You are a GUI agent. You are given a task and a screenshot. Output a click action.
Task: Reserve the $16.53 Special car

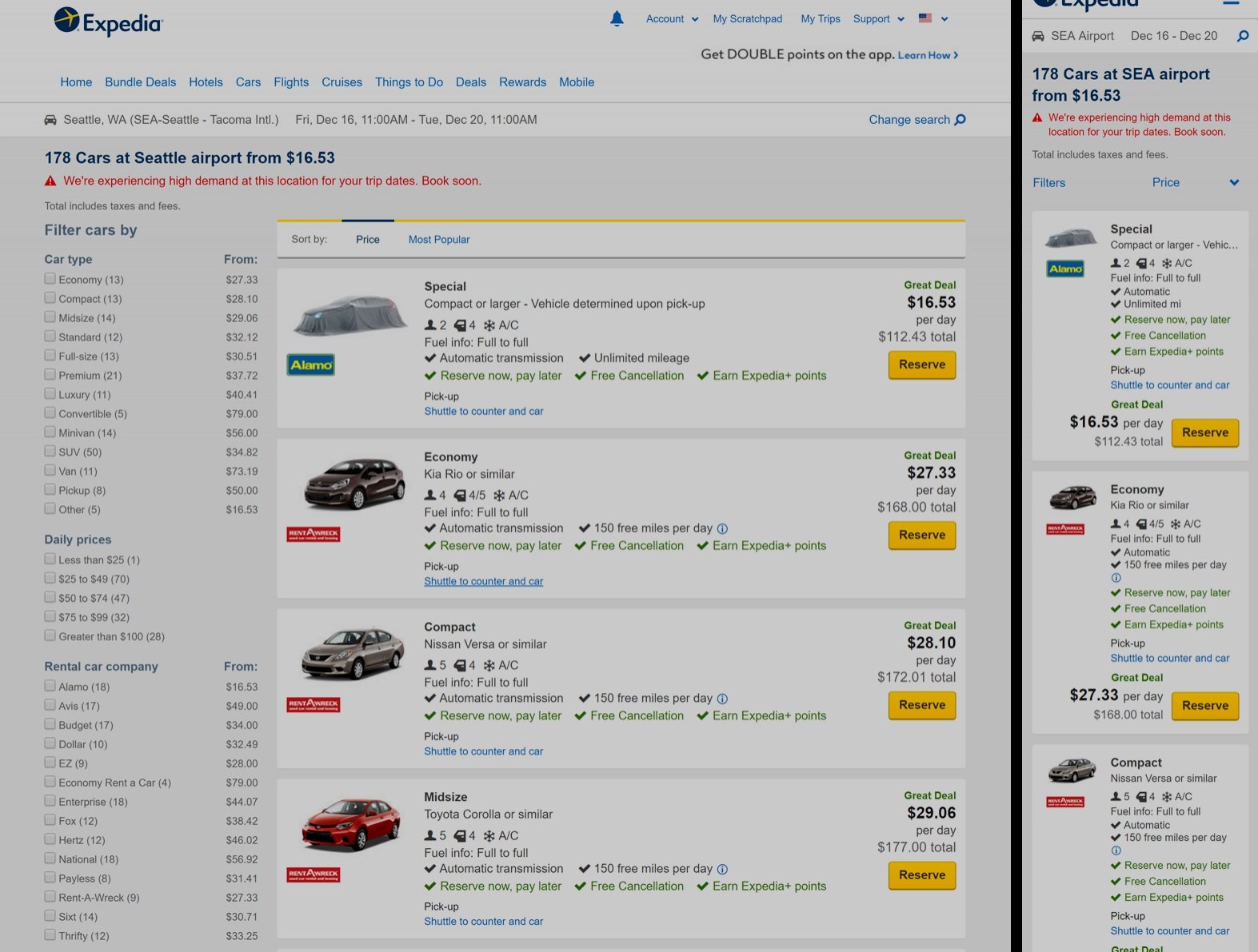(x=922, y=364)
